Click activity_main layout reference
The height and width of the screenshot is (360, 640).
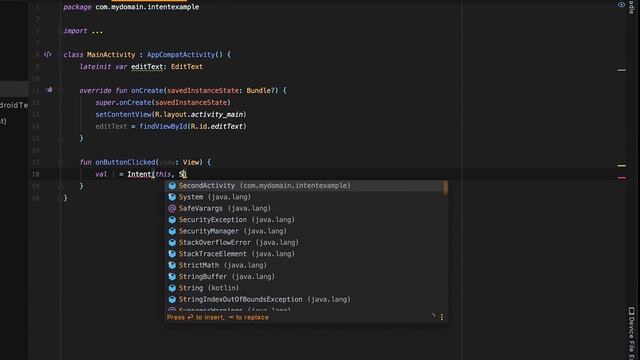(x=217, y=115)
